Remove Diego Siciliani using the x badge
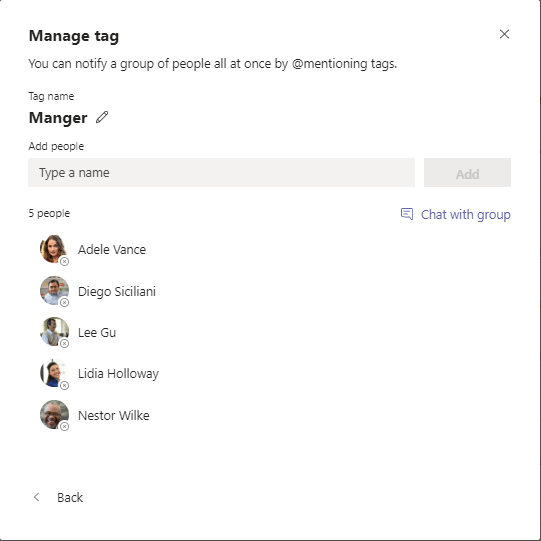 click(64, 303)
